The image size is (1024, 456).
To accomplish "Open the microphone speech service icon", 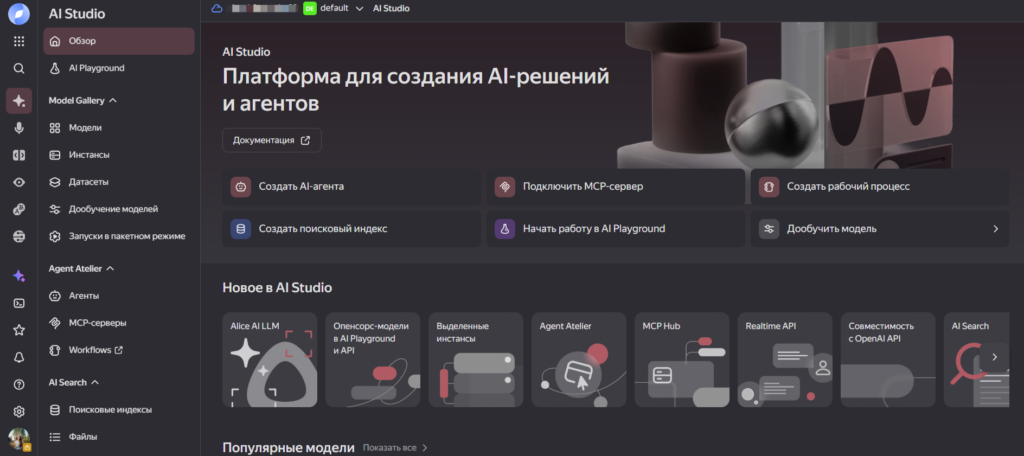I will tap(19, 128).
